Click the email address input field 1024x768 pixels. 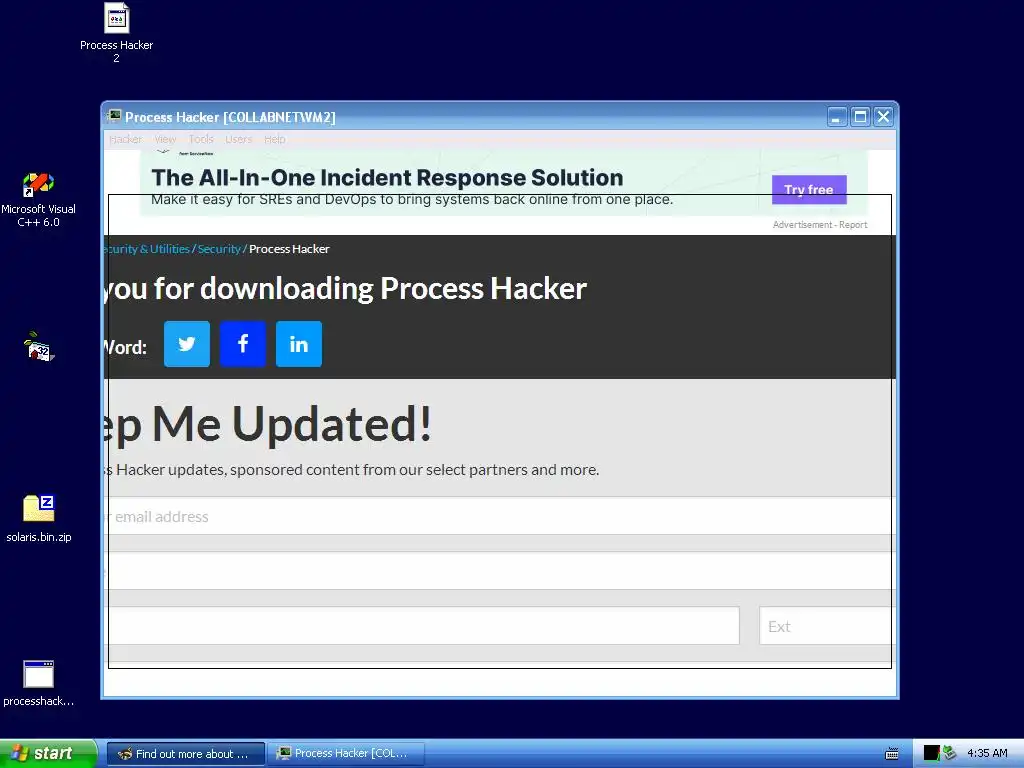[500, 516]
